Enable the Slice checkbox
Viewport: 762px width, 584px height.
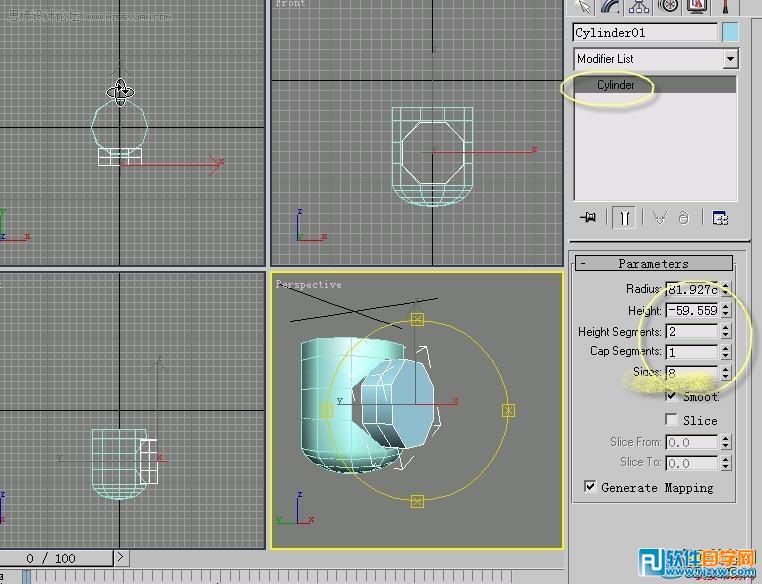tap(671, 419)
